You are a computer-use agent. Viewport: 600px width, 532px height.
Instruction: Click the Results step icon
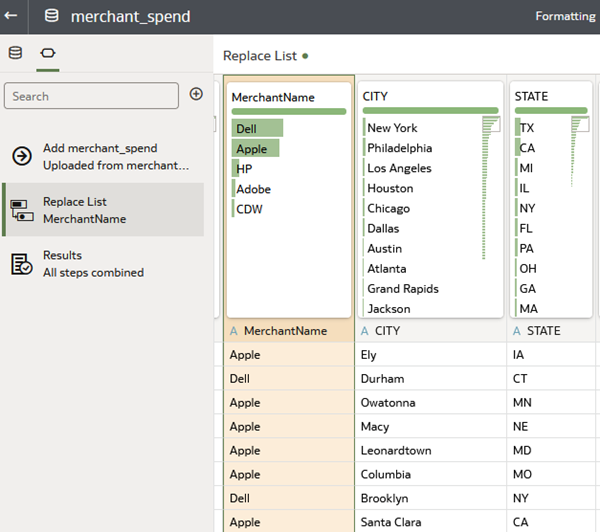(x=21, y=264)
